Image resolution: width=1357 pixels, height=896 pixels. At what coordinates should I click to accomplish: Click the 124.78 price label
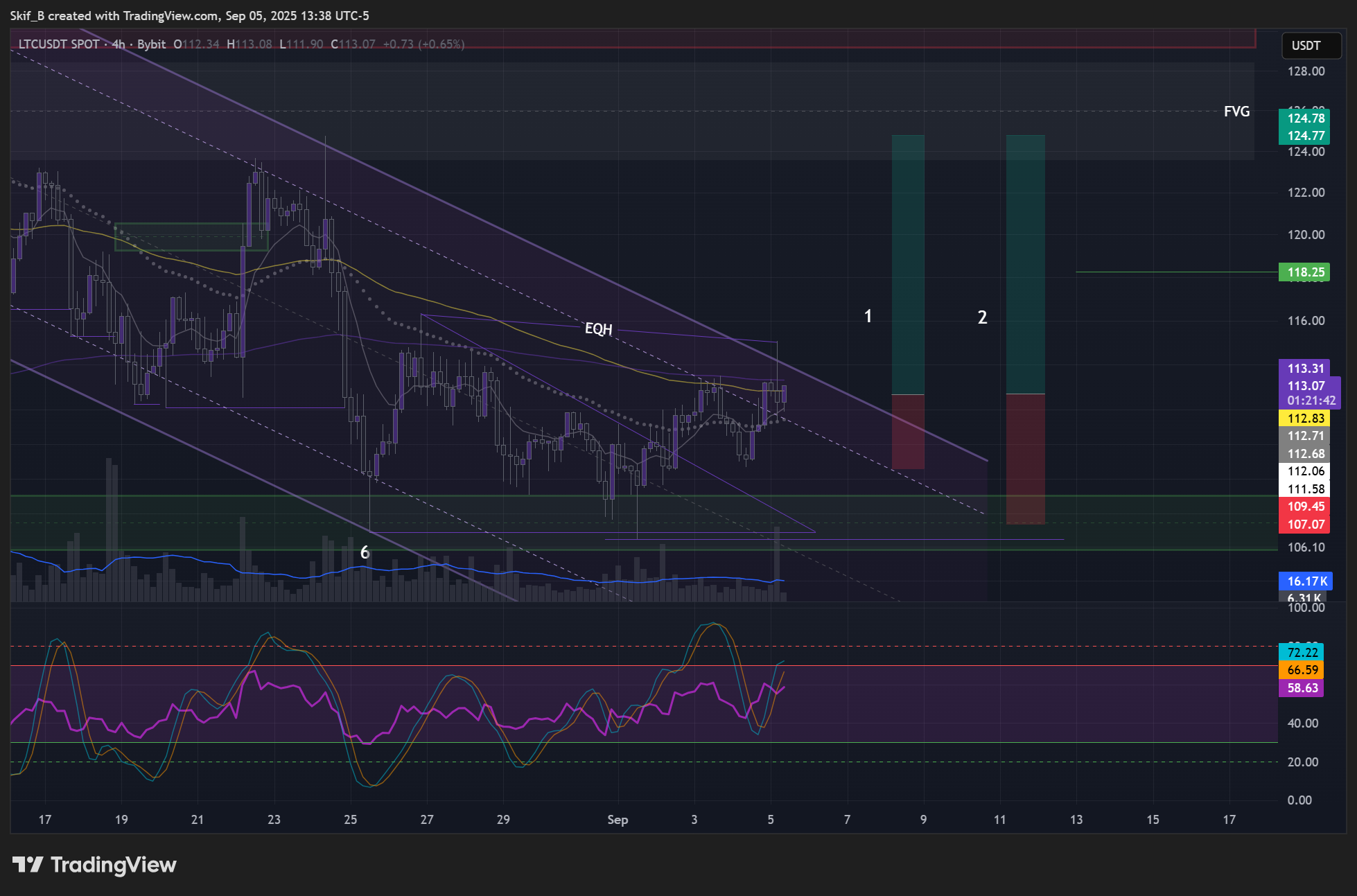click(x=1304, y=118)
